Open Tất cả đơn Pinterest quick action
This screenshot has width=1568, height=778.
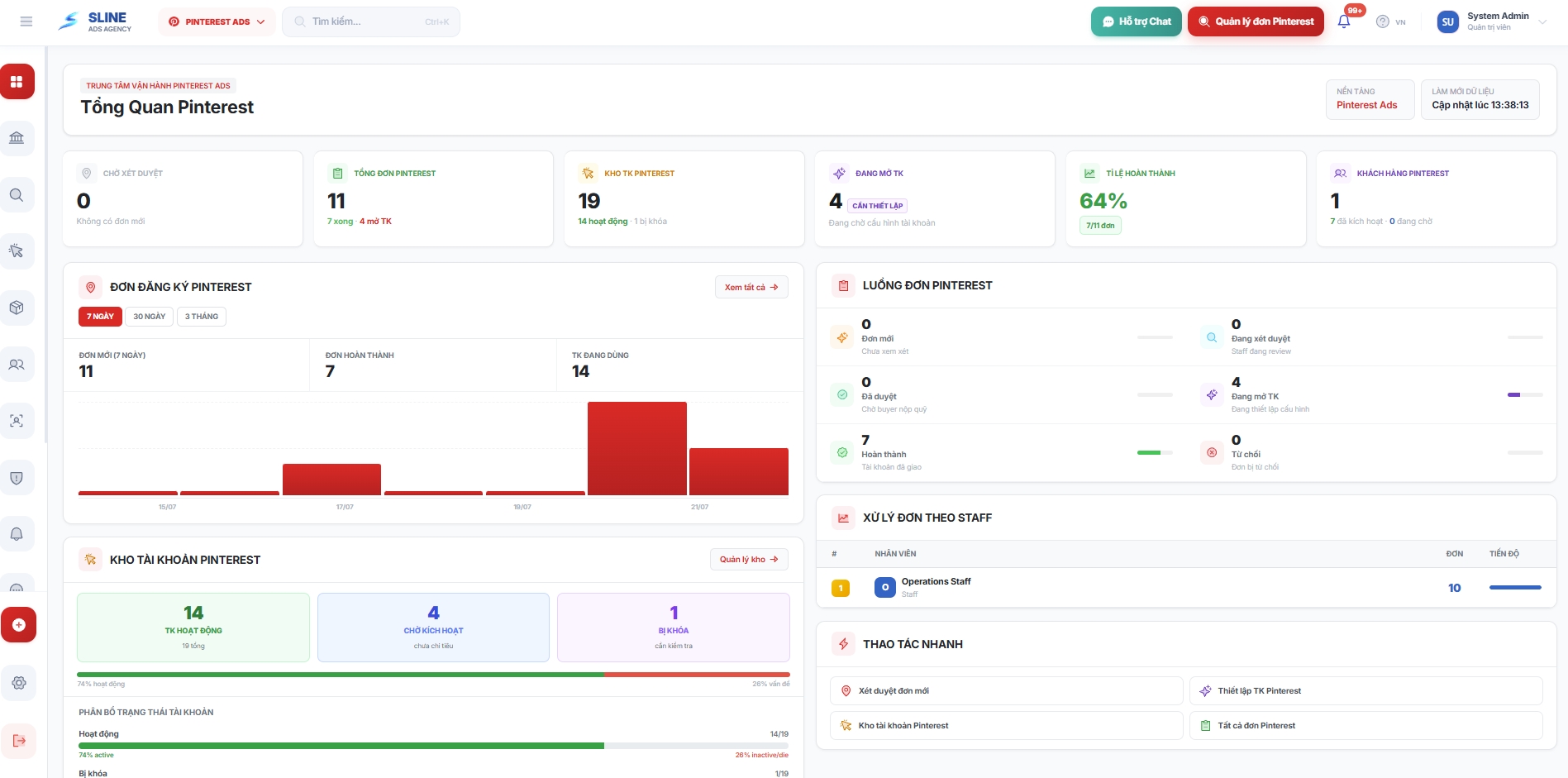coord(1365,726)
